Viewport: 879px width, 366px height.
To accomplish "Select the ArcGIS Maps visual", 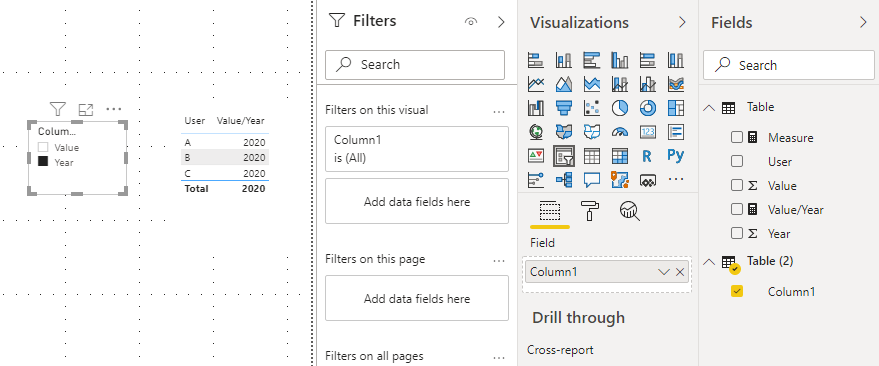I will click(x=620, y=179).
